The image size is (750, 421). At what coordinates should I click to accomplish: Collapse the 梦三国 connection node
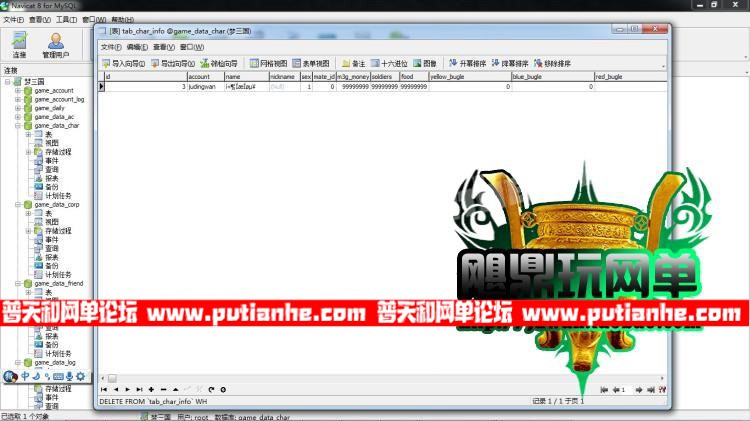pos(8,82)
